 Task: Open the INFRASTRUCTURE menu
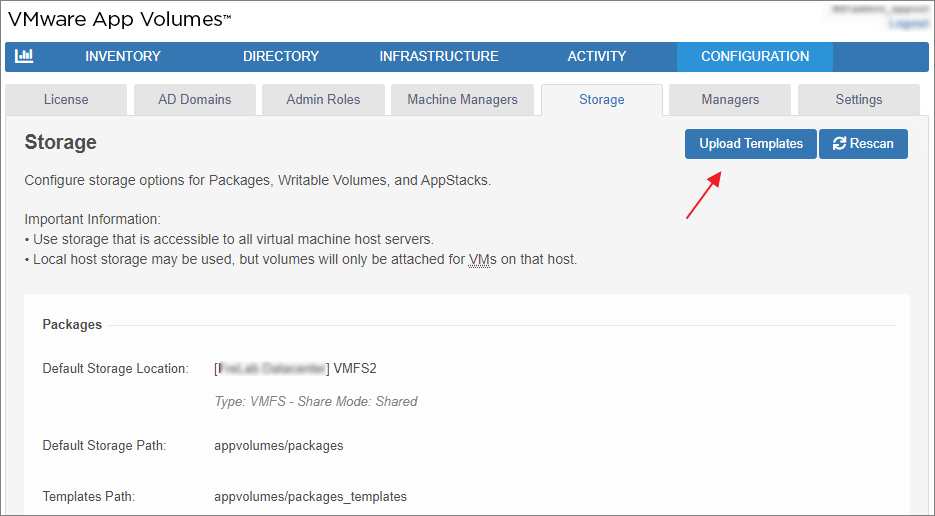pos(439,57)
